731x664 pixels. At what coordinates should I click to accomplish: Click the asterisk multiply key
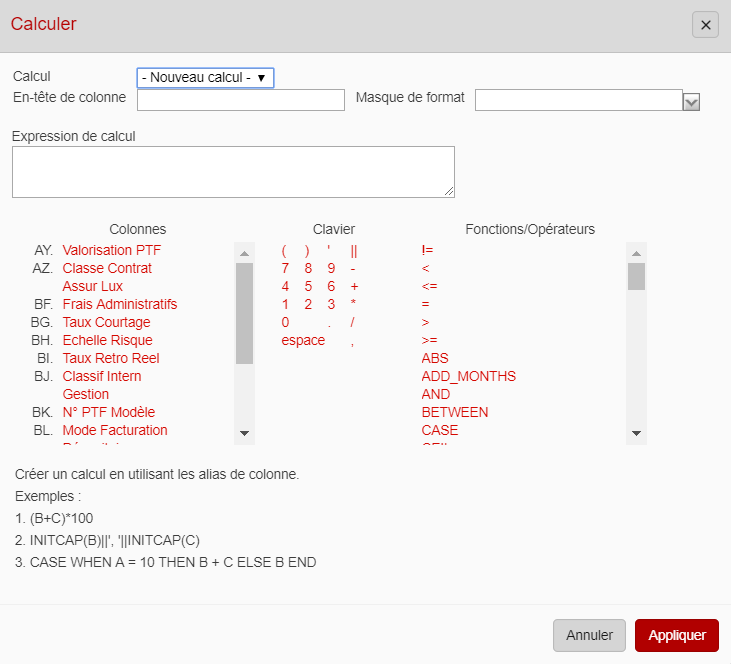pyautogui.click(x=354, y=304)
